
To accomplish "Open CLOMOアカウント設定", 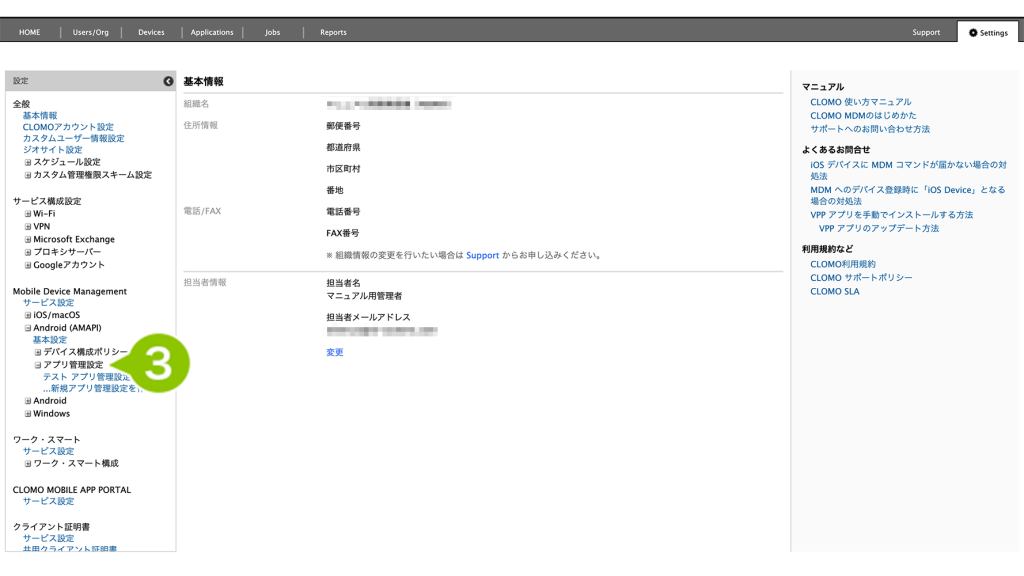I will pos(68,127).
